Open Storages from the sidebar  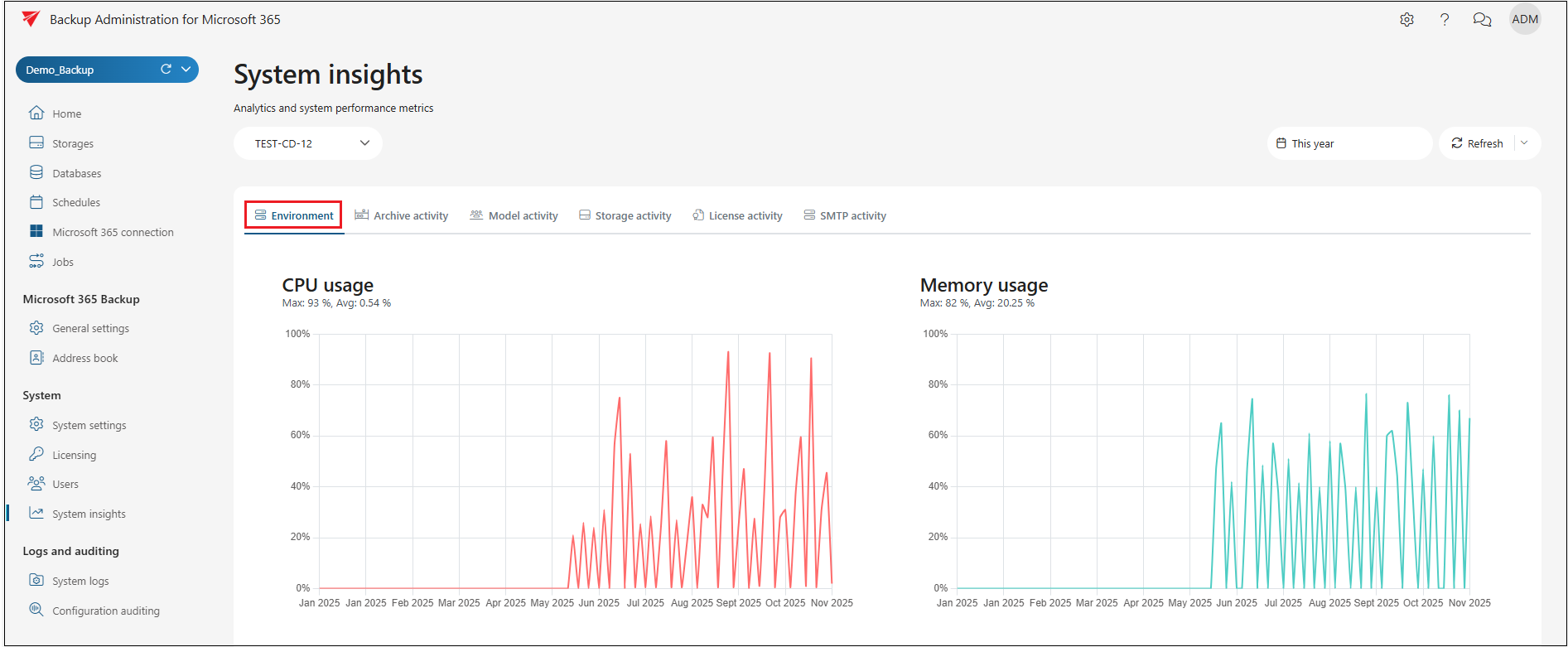(73, 143)
